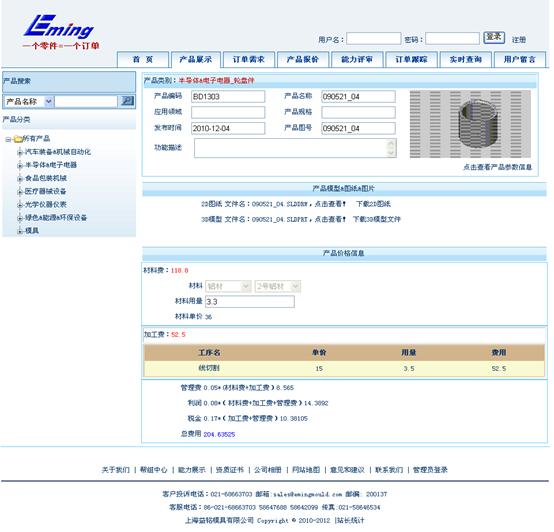Click the 工序名 column header

(x=210, y=353)
